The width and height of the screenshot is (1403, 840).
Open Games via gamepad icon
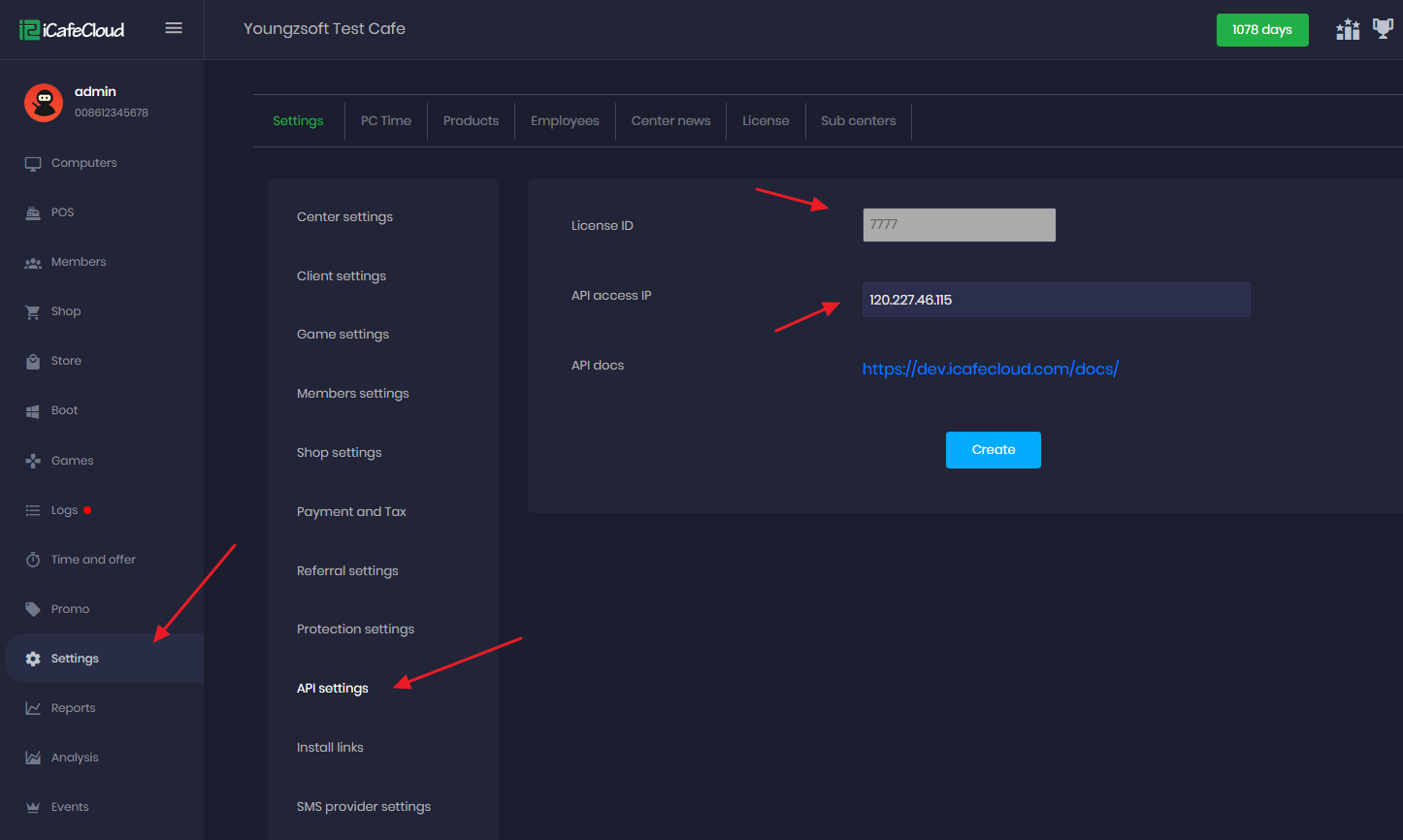[33, 461]
